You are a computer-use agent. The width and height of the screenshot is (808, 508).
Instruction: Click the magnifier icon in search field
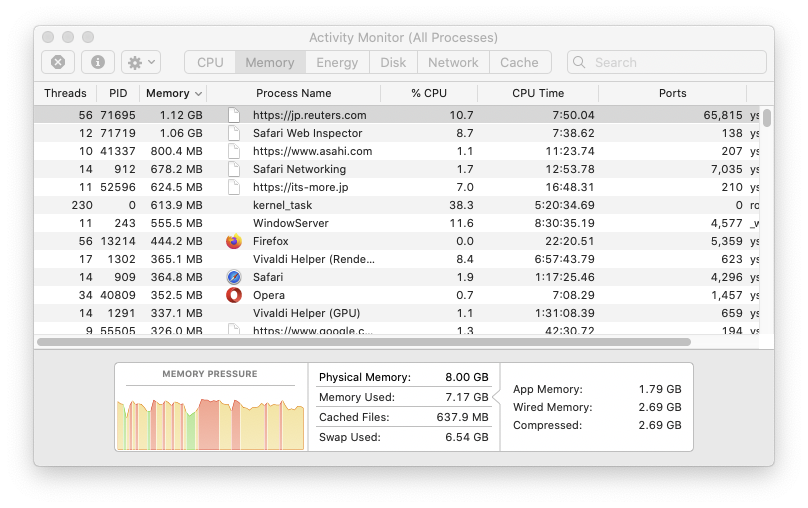click(580, 62)
